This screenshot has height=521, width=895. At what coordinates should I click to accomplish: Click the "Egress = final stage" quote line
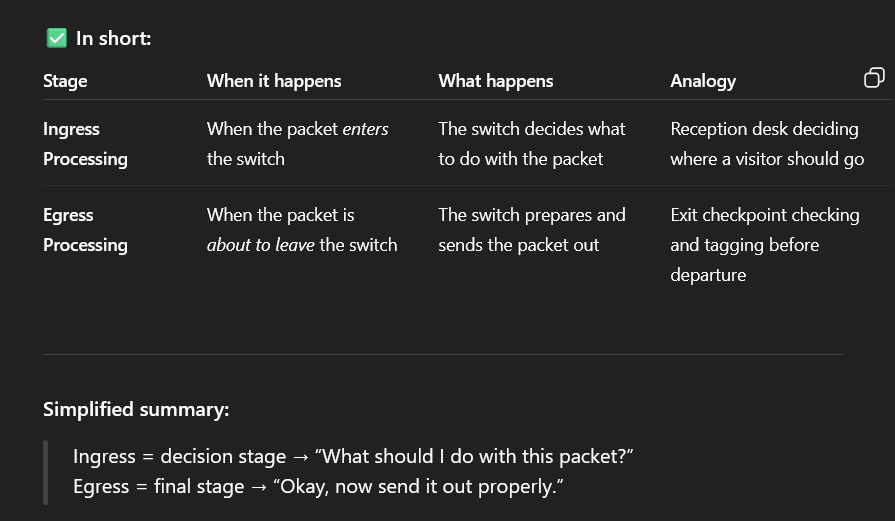318,487
